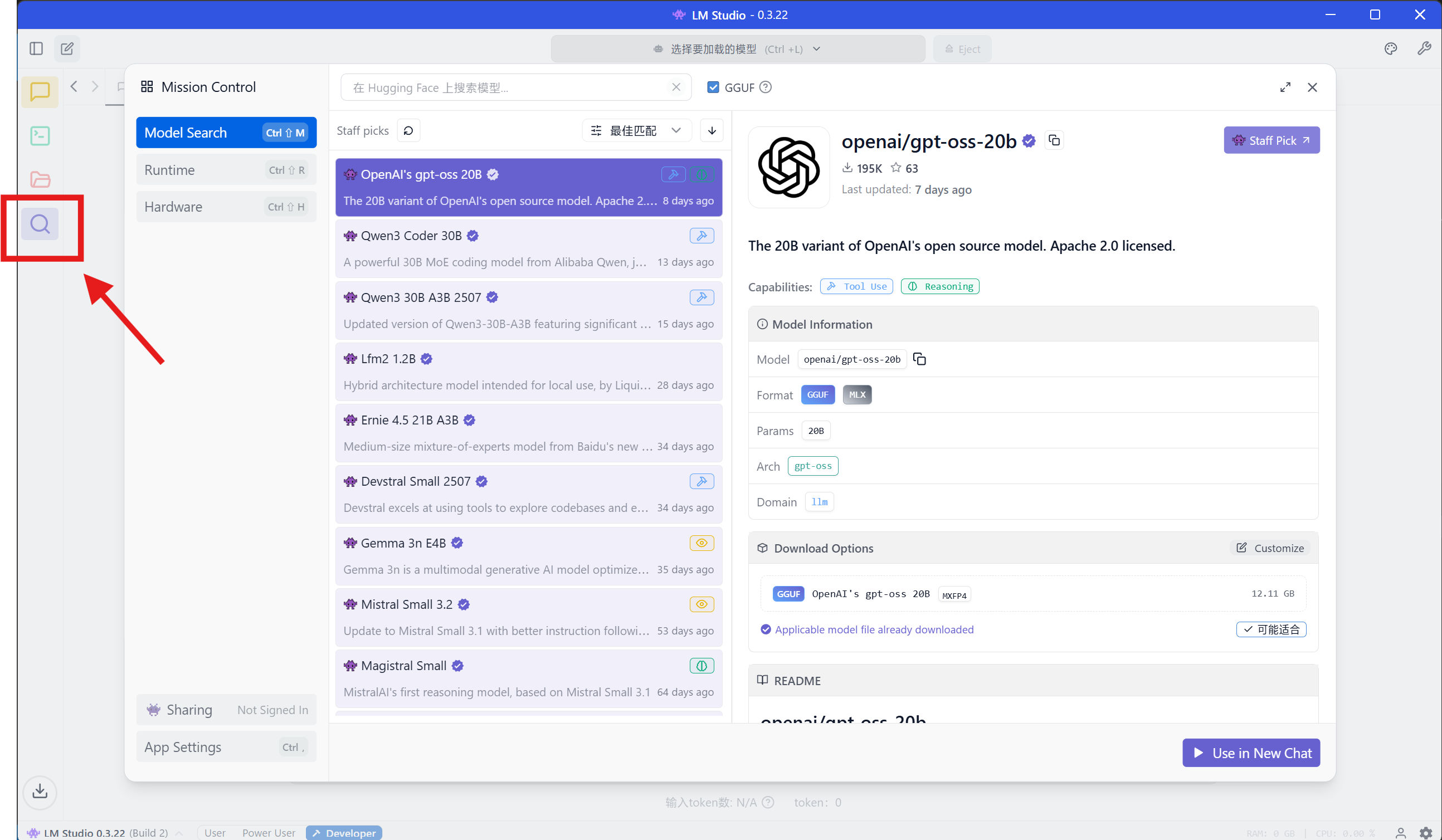Screen dimensions: 1442x840
Task: Uncheck the GGUF filter checkbox
Action: [x=713, y=87]
